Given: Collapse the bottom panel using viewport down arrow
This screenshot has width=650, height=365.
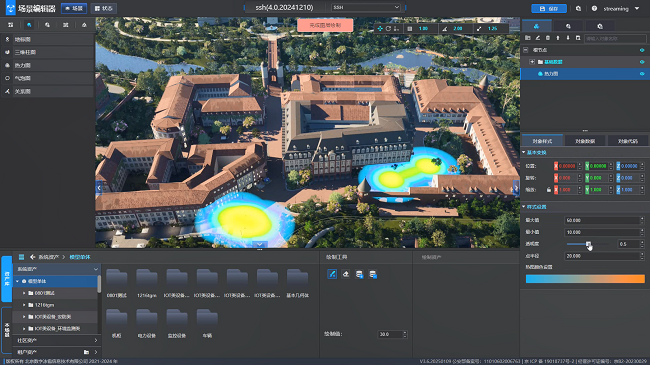Looking at the screenshot, I should coord(260,244).
